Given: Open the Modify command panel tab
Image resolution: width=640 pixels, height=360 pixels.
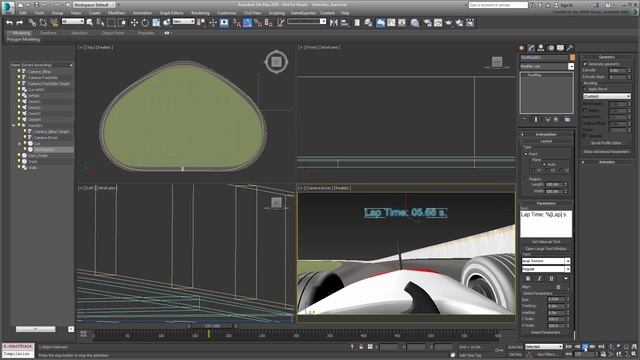Looking at the screenshot, I should [531, 48].
